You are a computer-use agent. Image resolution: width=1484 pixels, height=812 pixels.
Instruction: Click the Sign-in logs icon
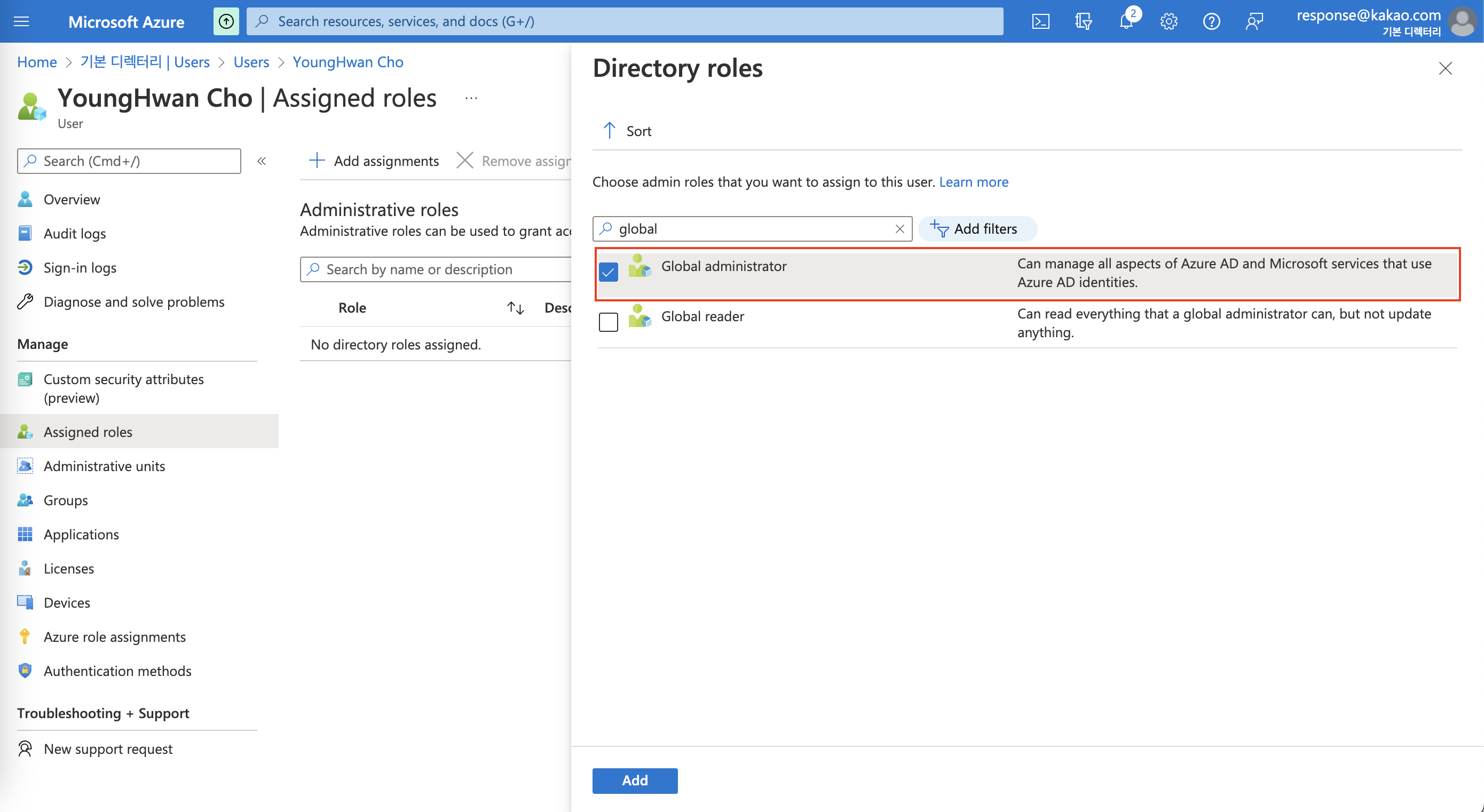pos(25,267)
